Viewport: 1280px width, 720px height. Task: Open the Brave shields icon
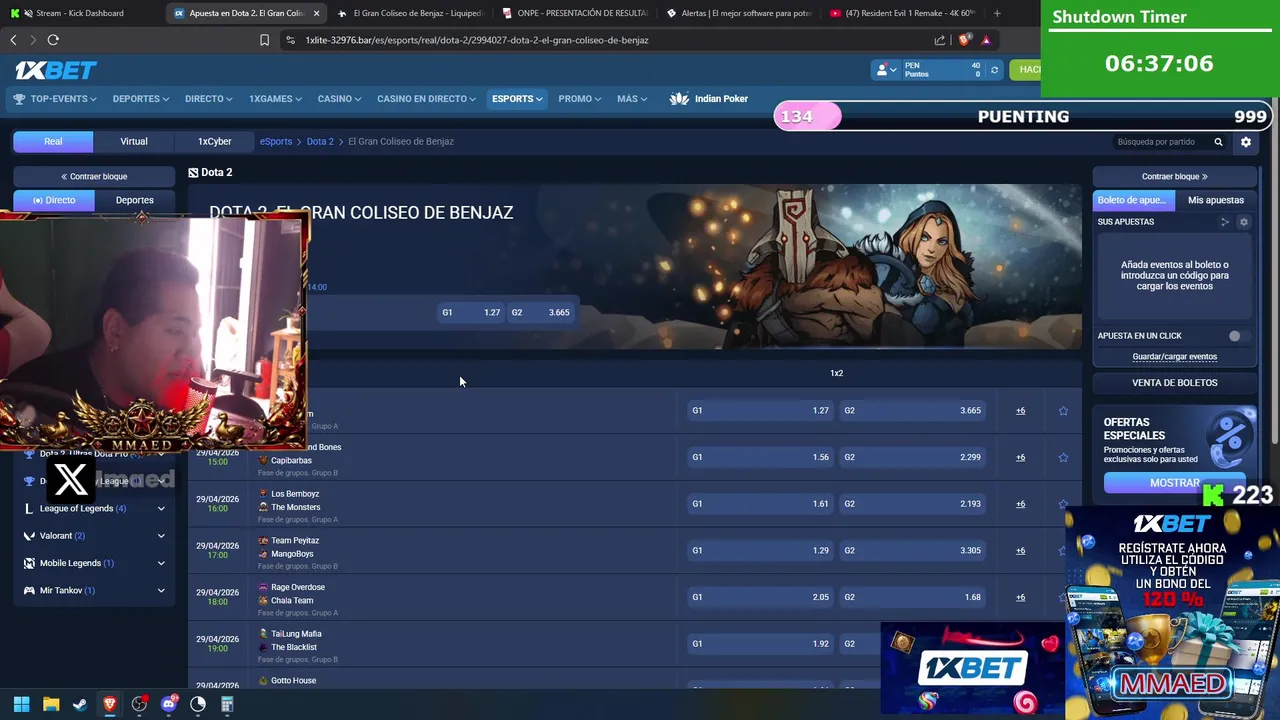[x=964, y=40]
